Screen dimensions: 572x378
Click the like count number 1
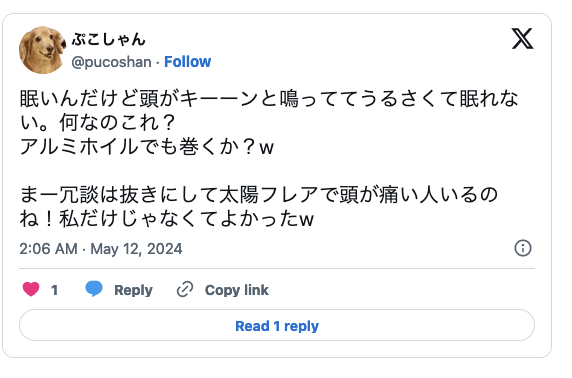pyautogui.click(x=54, y=290)
